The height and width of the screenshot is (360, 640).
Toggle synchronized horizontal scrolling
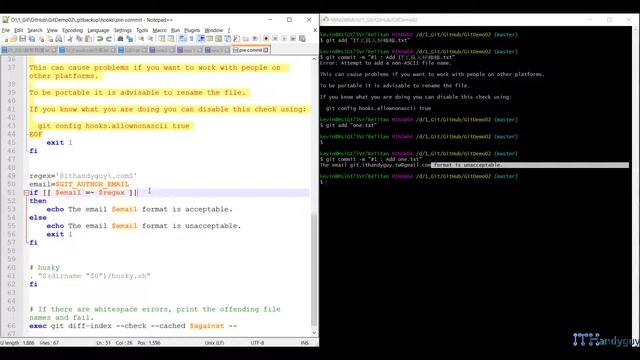tap(171, 39)
